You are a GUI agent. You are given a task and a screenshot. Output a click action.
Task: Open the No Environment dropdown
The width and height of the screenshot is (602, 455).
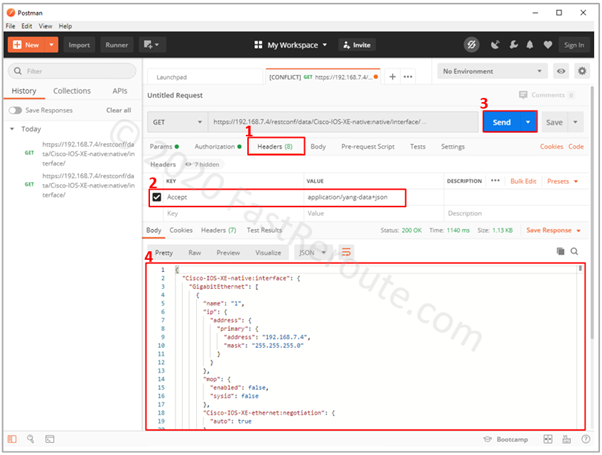[492, 71]
